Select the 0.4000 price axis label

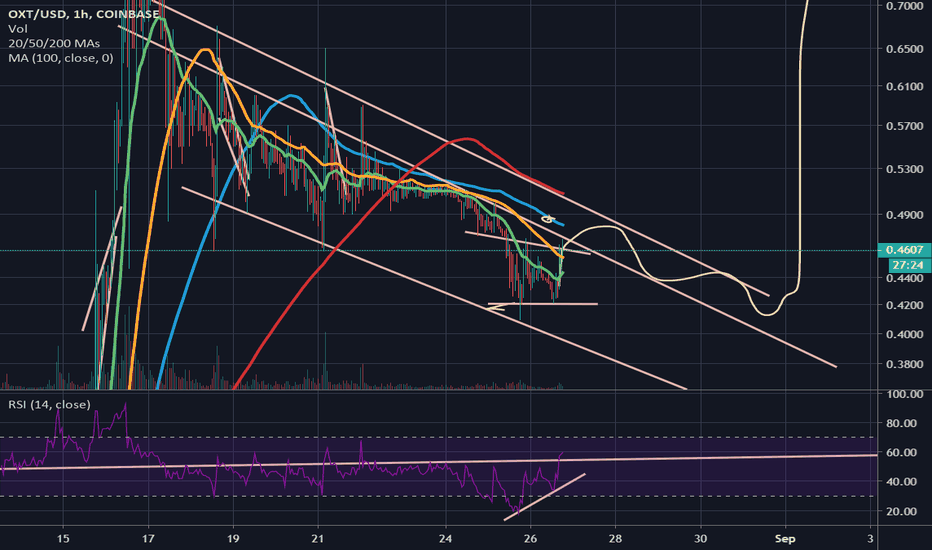[905, 335]
